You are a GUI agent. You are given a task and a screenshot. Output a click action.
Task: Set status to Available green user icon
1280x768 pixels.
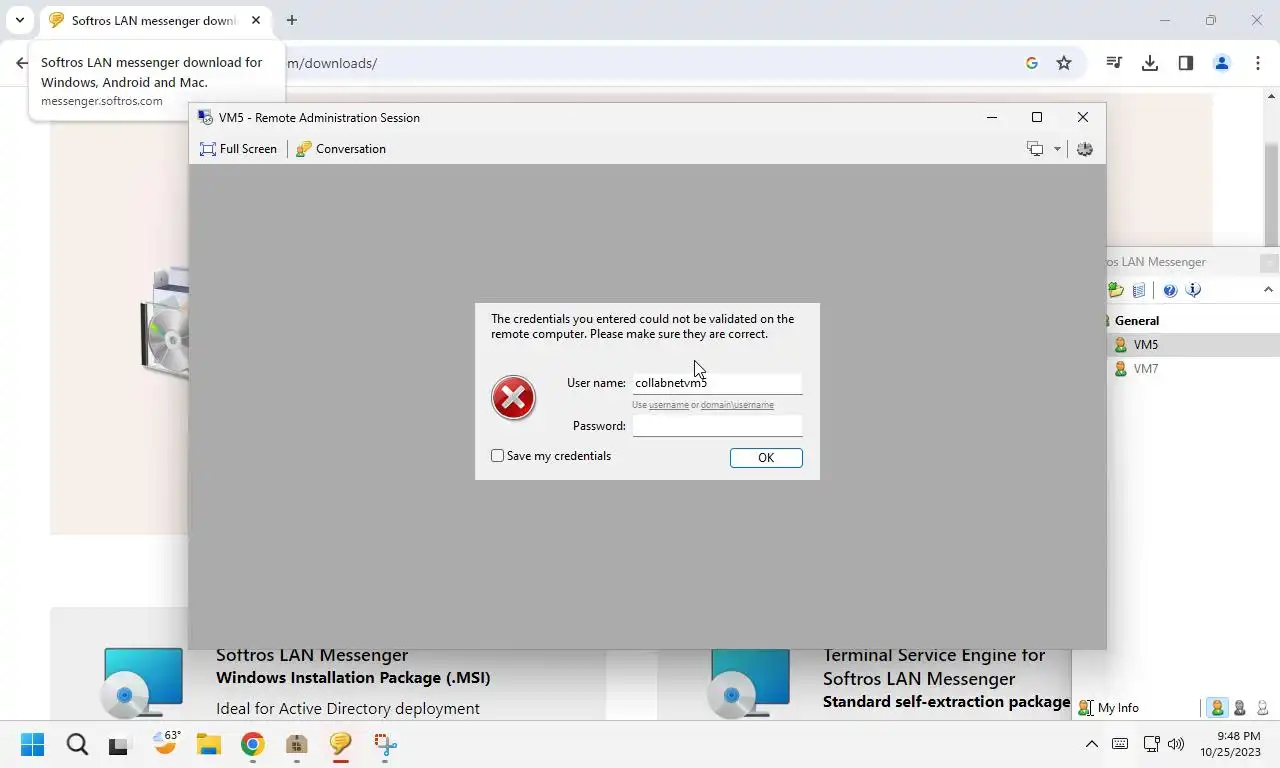[1217, 708]
